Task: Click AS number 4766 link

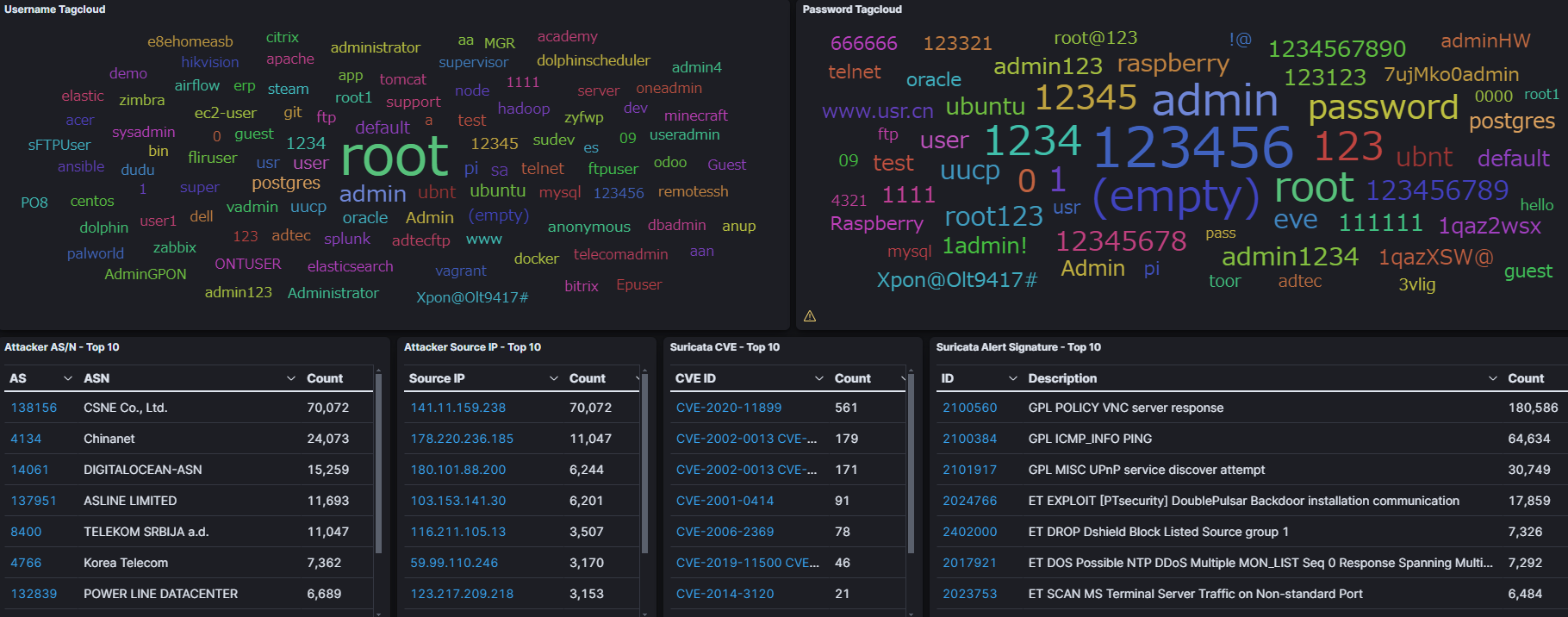Action: coord(26,563)
